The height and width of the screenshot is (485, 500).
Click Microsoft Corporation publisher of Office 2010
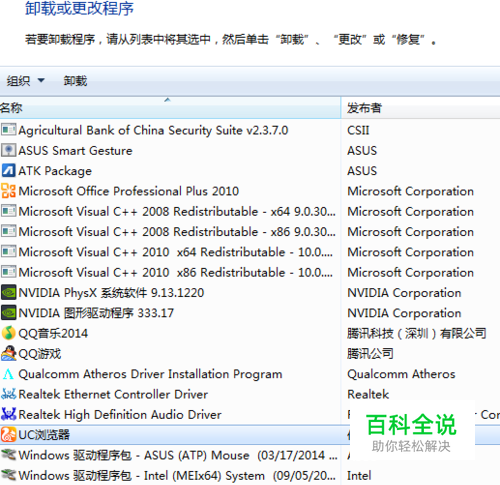point(410,191)
